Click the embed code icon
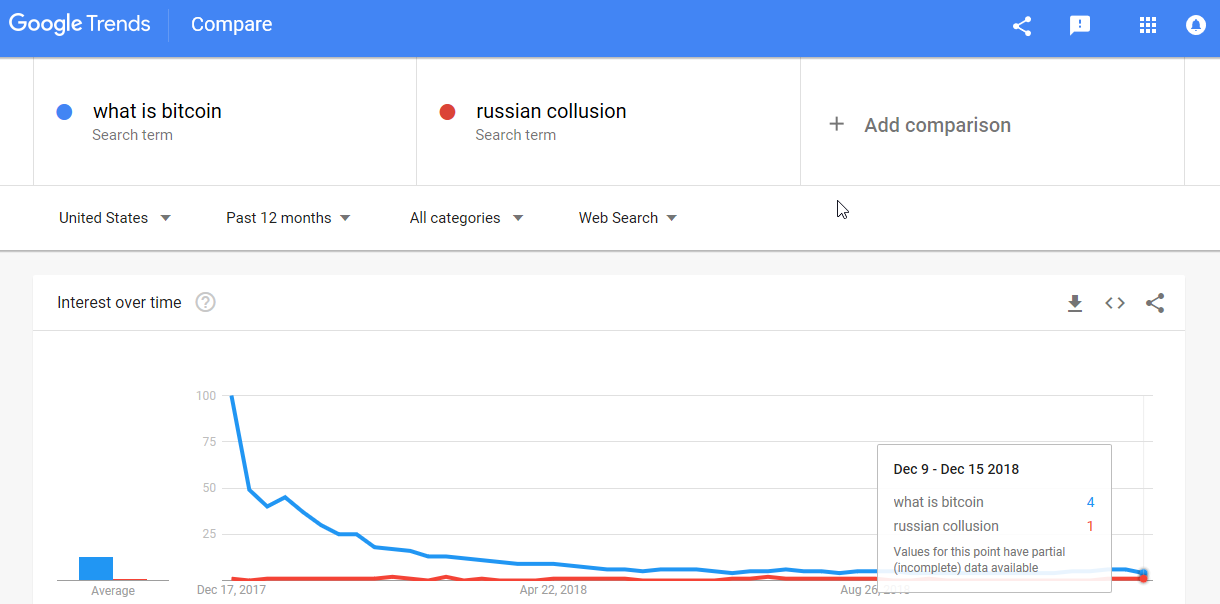This screenshot has width=1220, height=604. [1115, 303]
